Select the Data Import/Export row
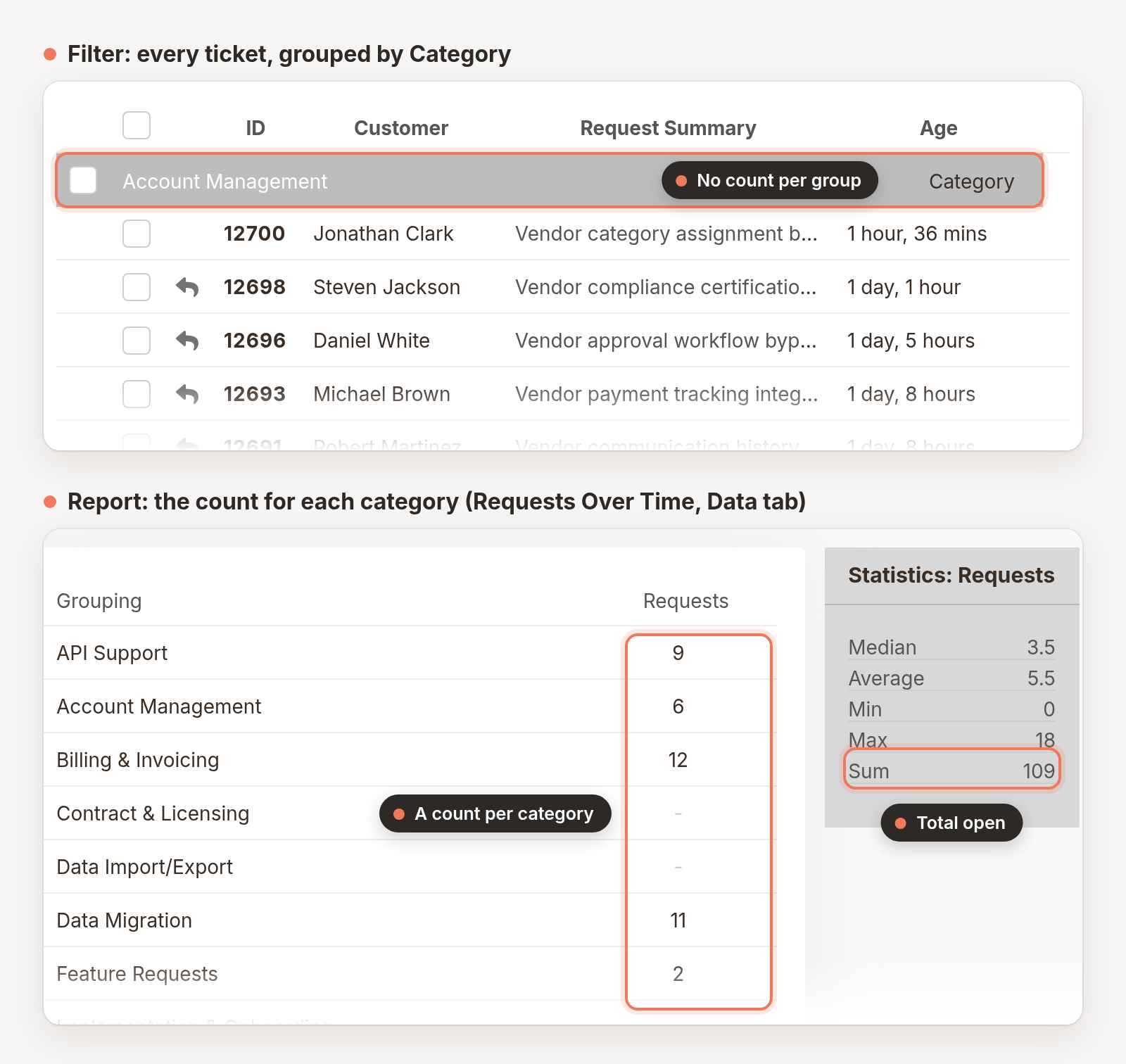Viewport: 1126px width, 1064px height. 410,867
